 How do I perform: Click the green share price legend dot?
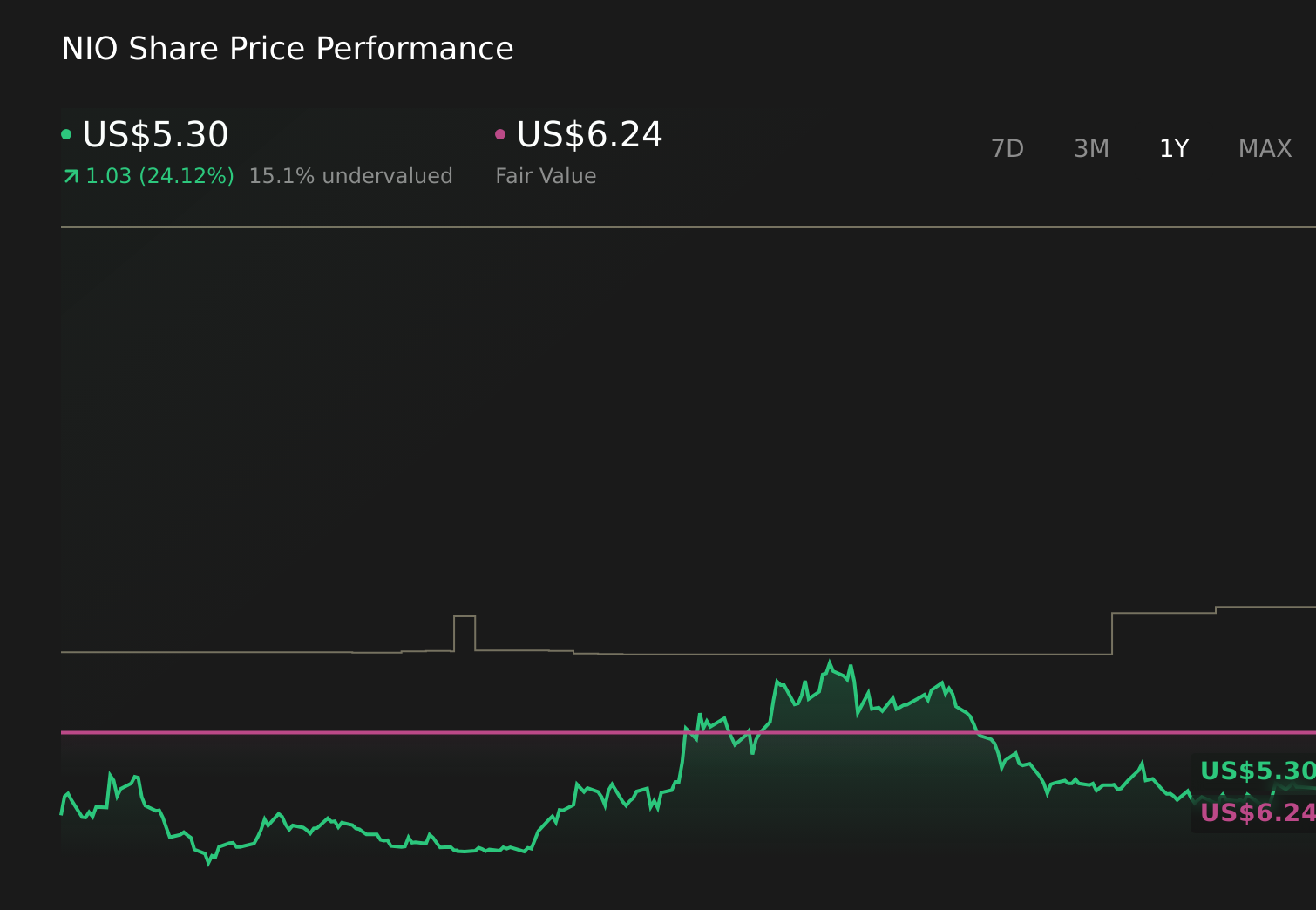[x=66, y=132]
